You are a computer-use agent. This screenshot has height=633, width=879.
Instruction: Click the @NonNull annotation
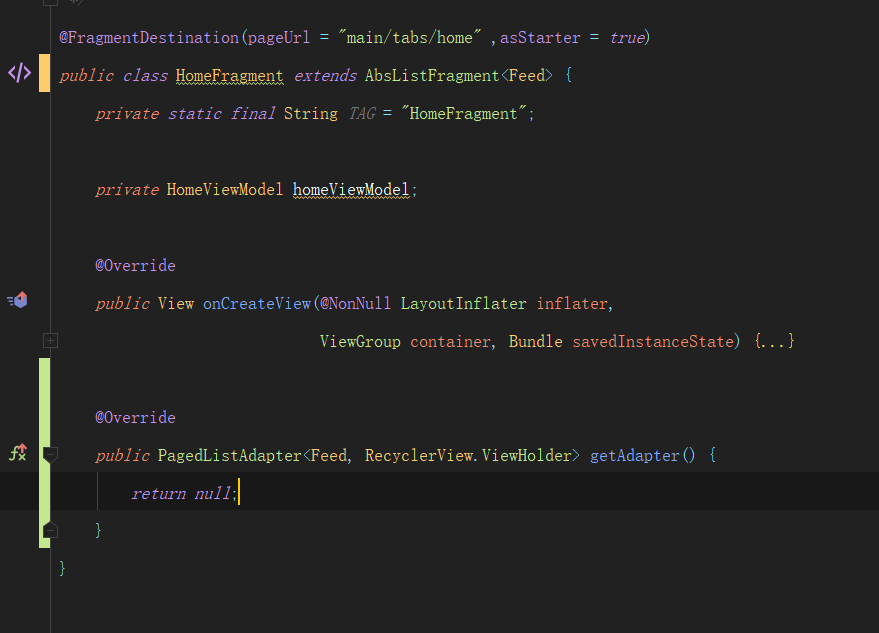tap(355, 303)
